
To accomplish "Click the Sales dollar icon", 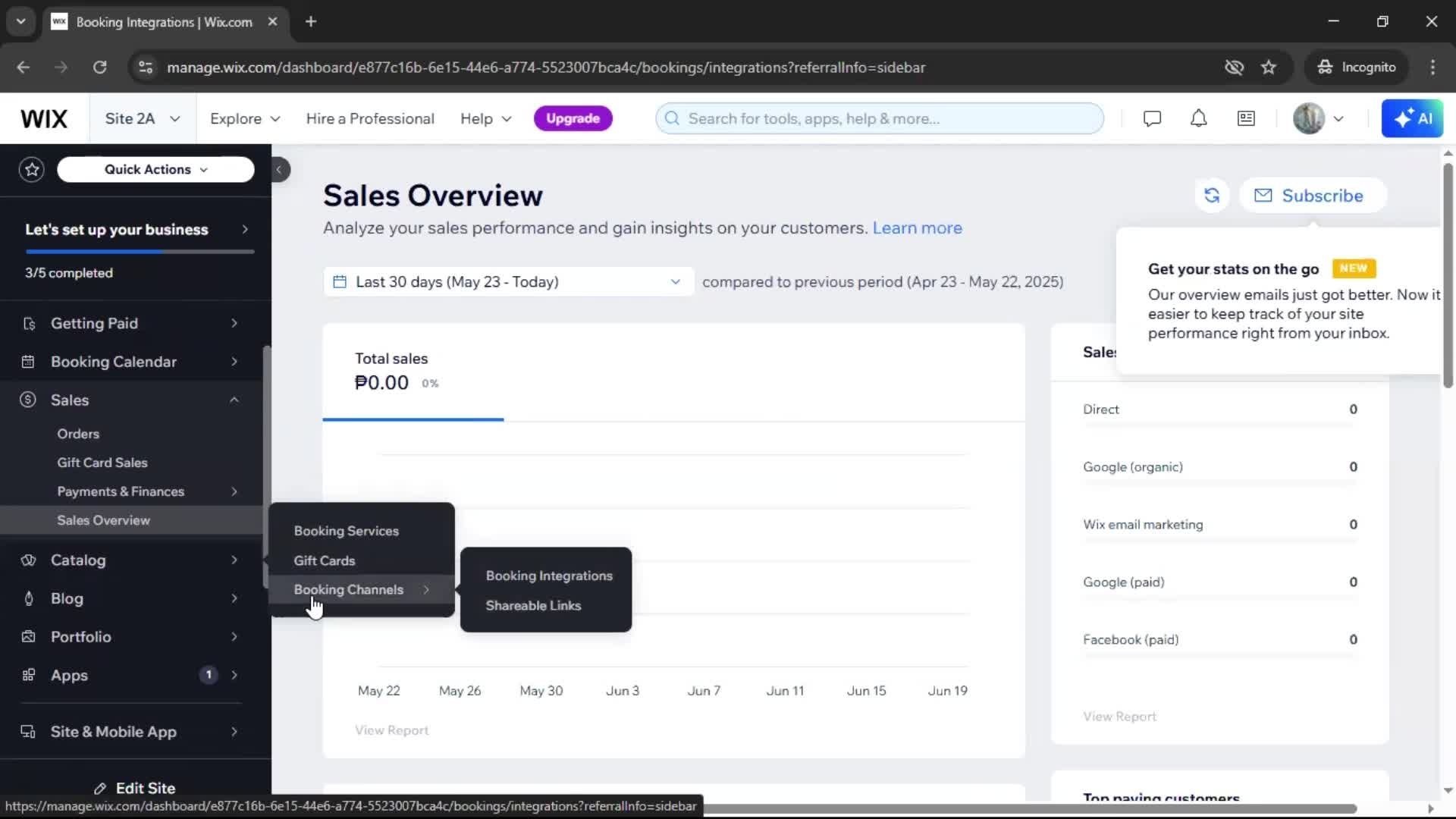I will click(x=28, y=400).
